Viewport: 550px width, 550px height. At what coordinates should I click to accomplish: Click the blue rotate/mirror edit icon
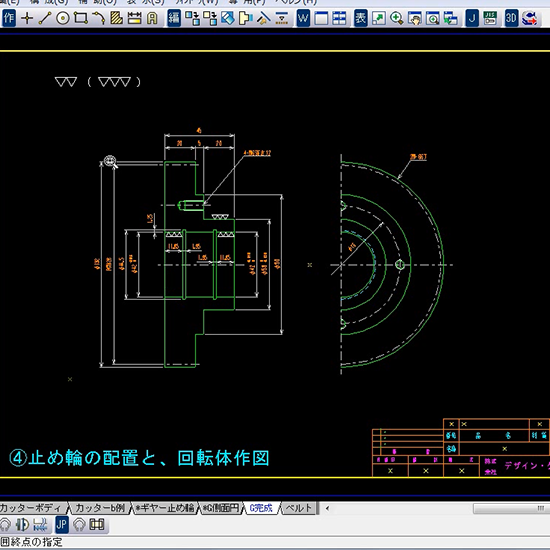point(228,18)
